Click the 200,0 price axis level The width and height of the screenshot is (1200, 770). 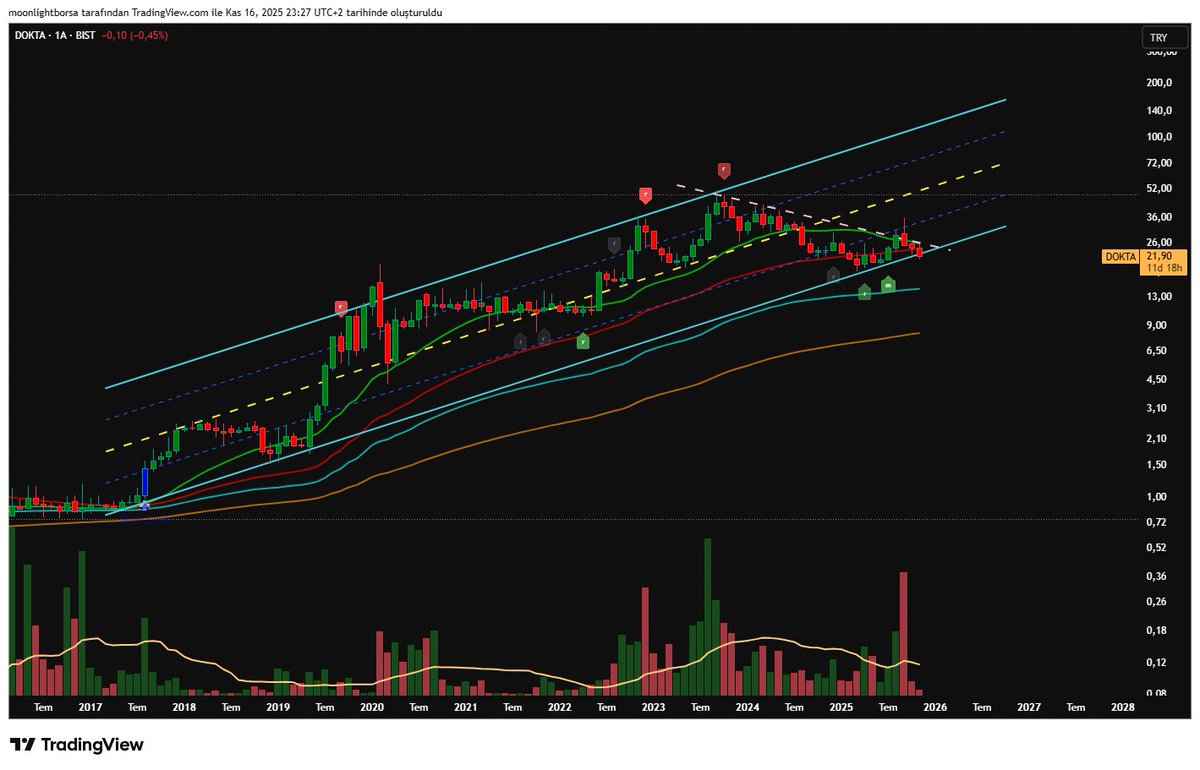click(1161, 83)
